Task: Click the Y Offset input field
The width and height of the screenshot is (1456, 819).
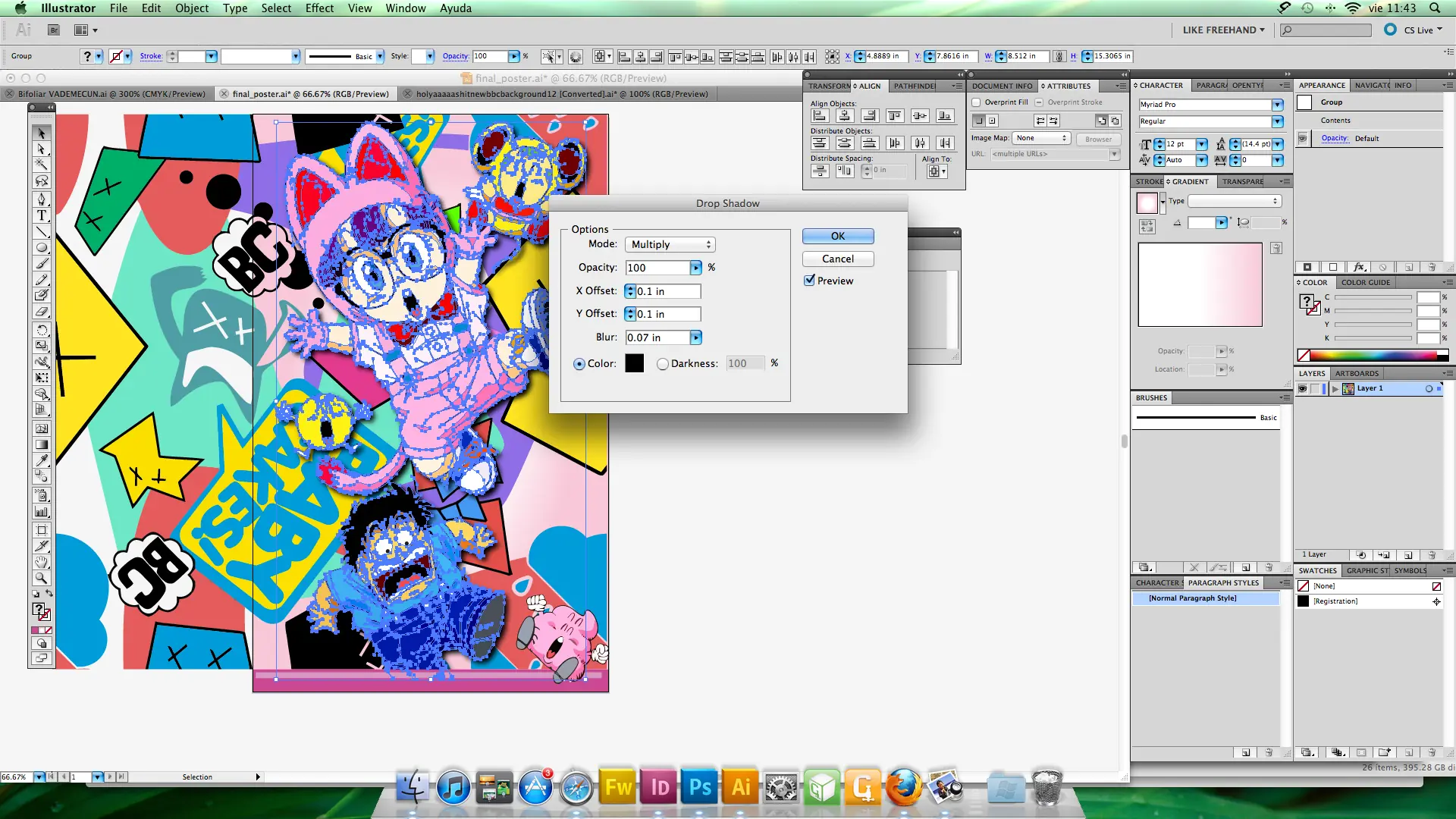Action: [x=667, y=314]
